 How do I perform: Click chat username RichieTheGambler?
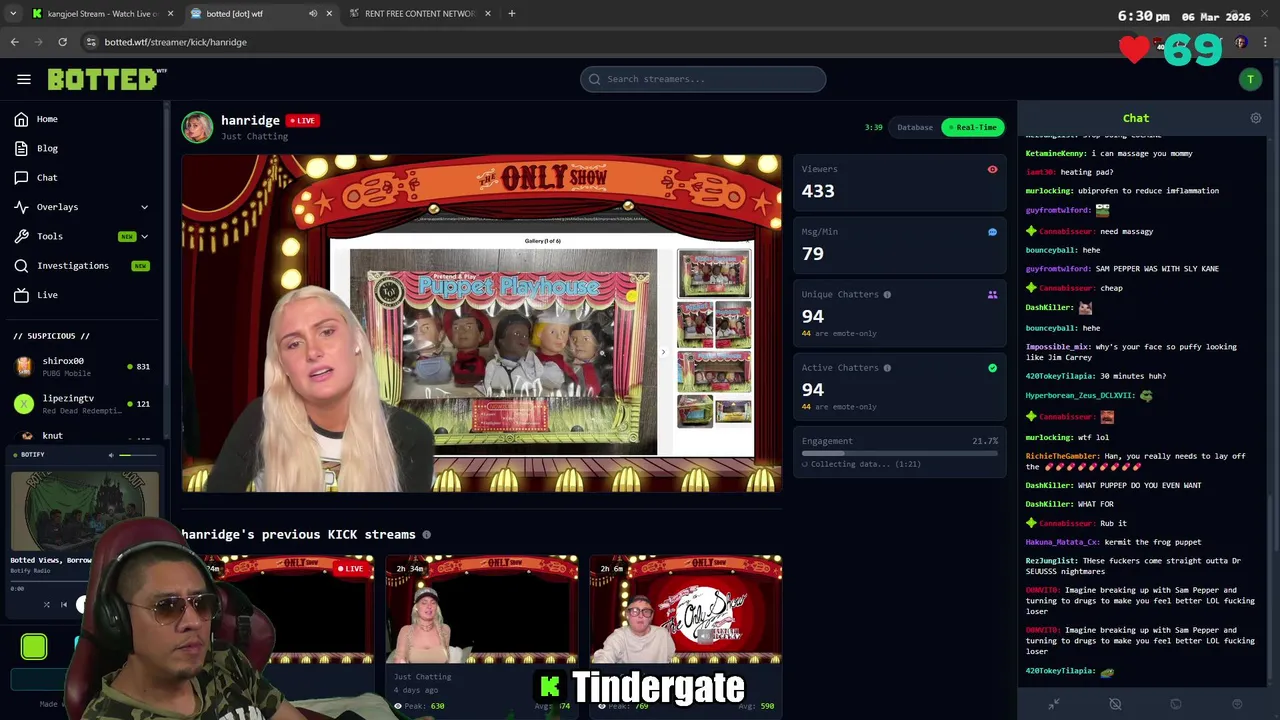click(x=1062, y=456)
